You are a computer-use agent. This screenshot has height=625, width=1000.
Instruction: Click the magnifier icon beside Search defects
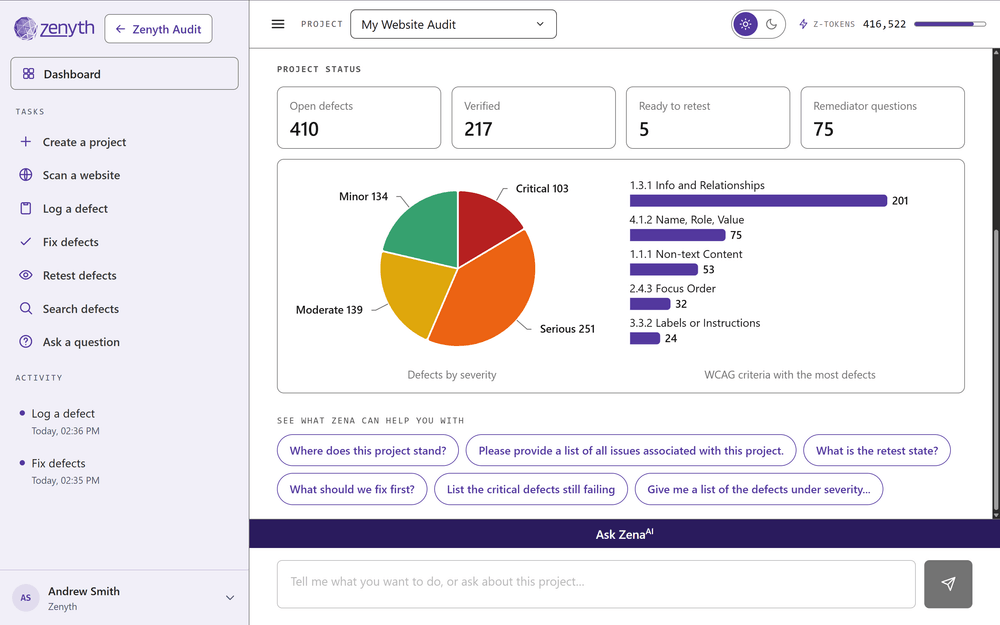[26, 309]
